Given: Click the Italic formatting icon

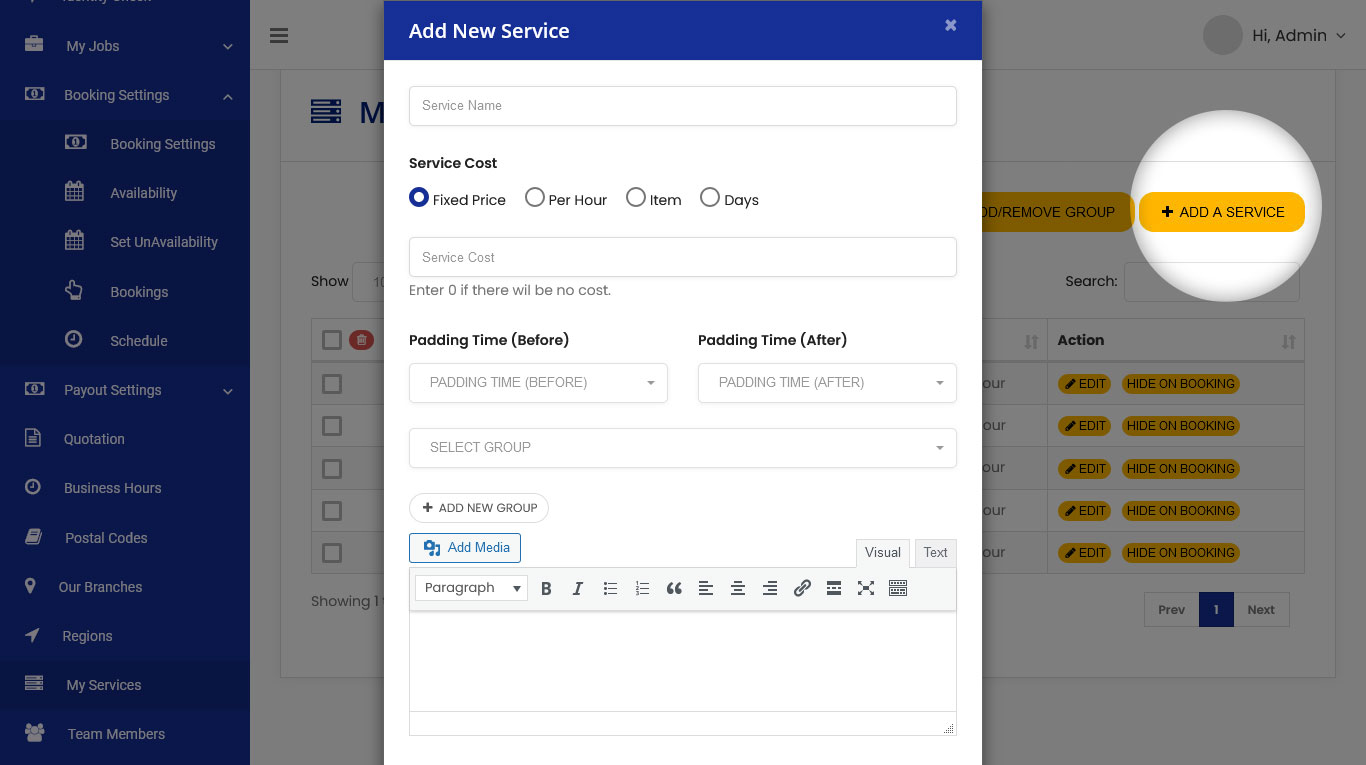Looking at the screenshot, I should pyautogui.click(x=577, y=589).
